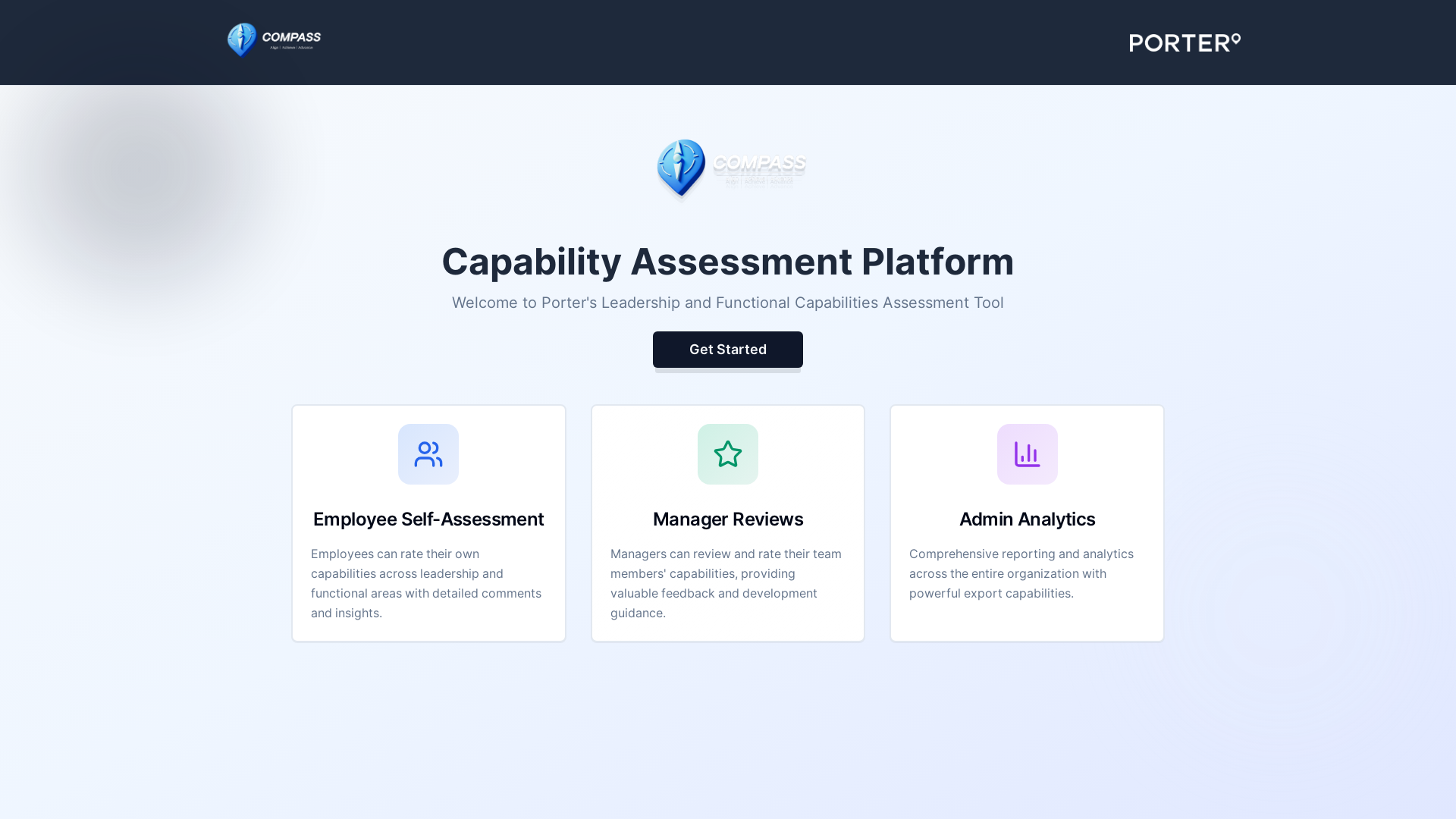Click the Porter logo in header
1456x819 pixels.
[x=1185, y=42]
